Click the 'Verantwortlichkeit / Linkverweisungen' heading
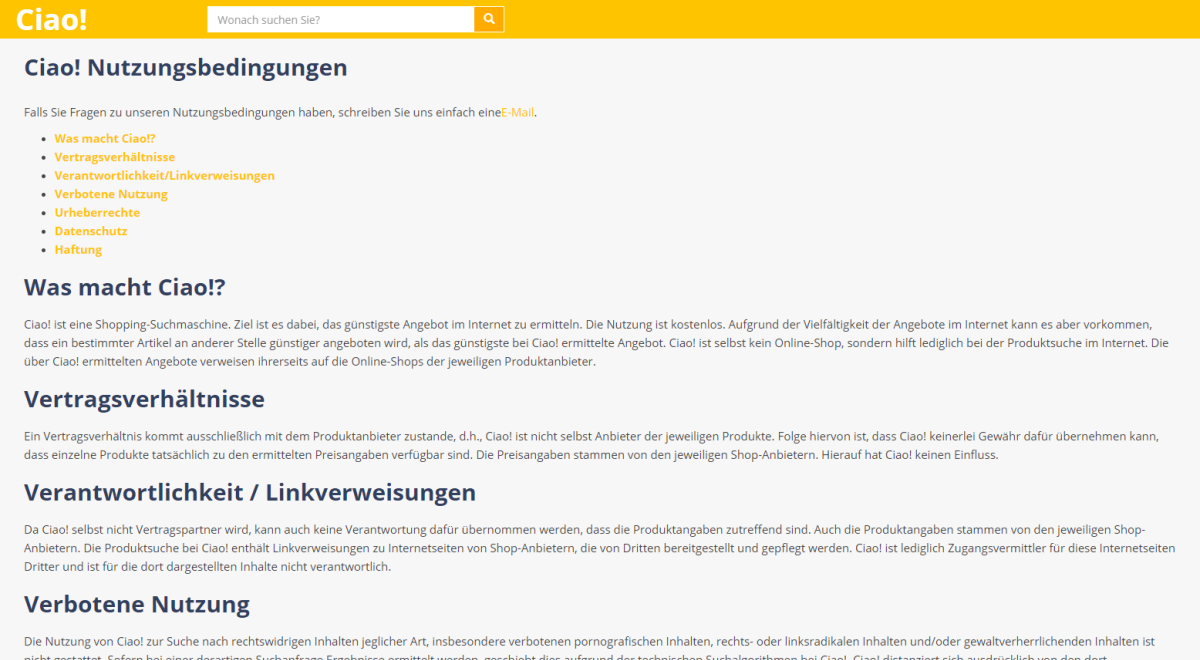The width and height of the screenshot is (1200, 660). [x=250, y=492]
